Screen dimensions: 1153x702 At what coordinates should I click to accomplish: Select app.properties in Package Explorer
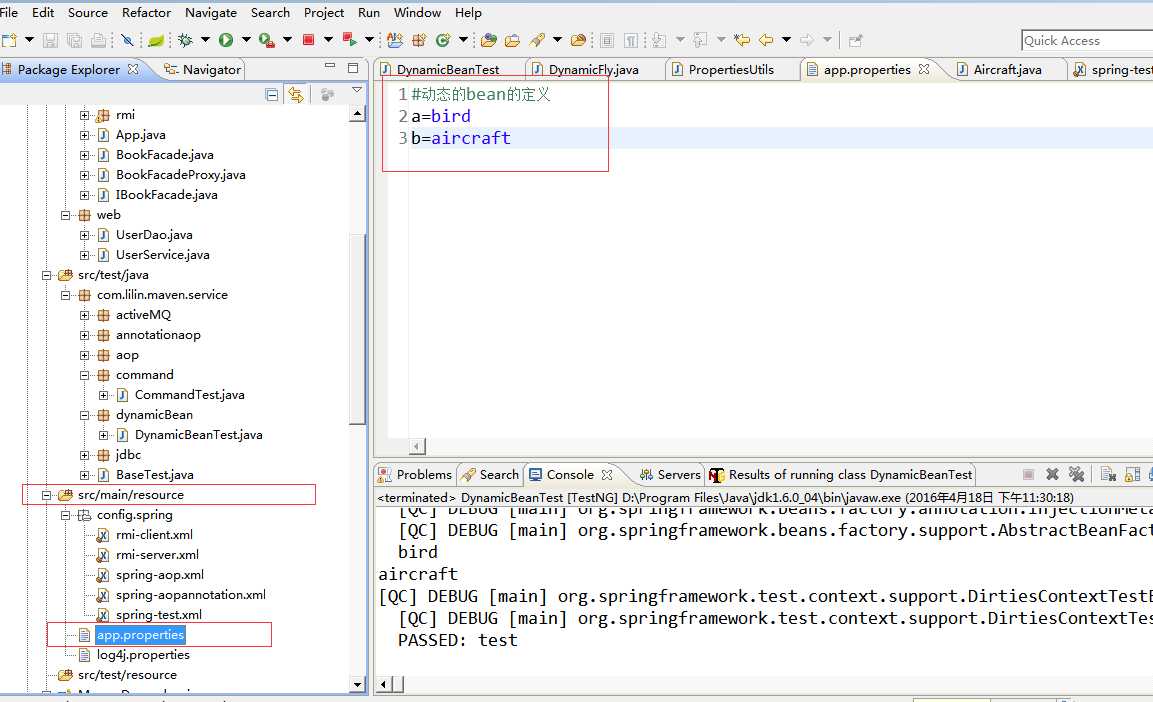(x=140, y=634)
